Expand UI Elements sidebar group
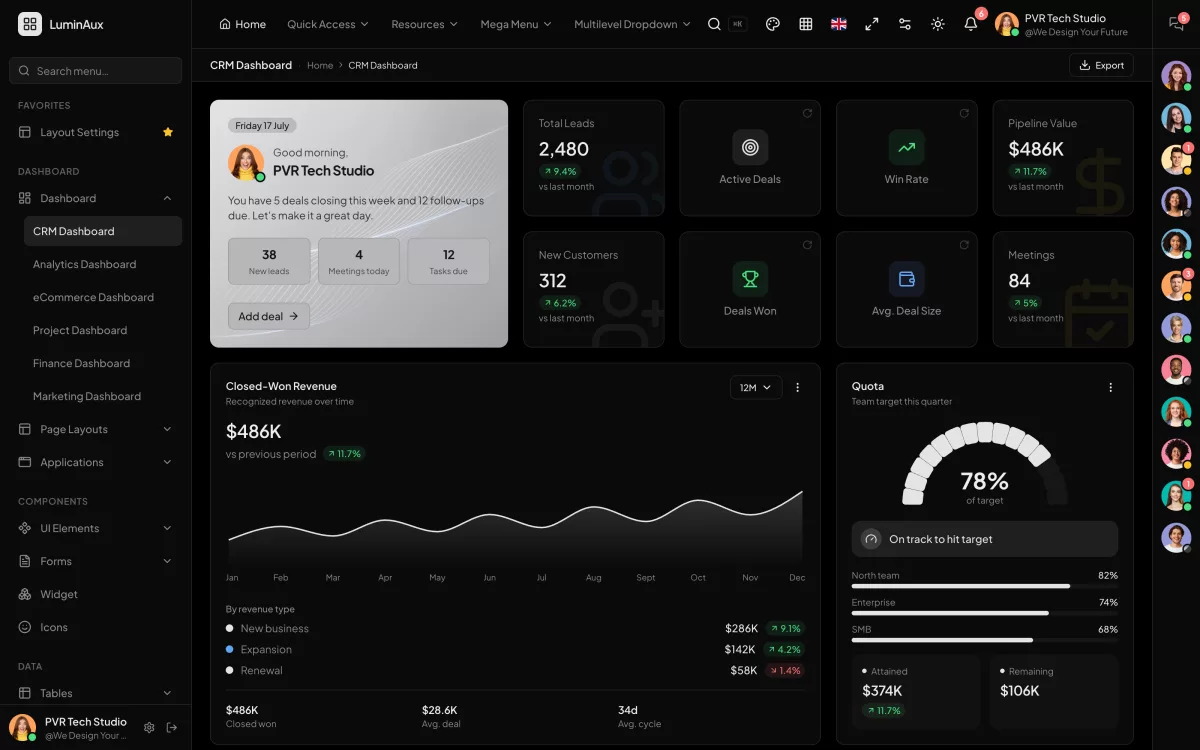The height and width of the screenshot is (750, 1200). (96, 528)
